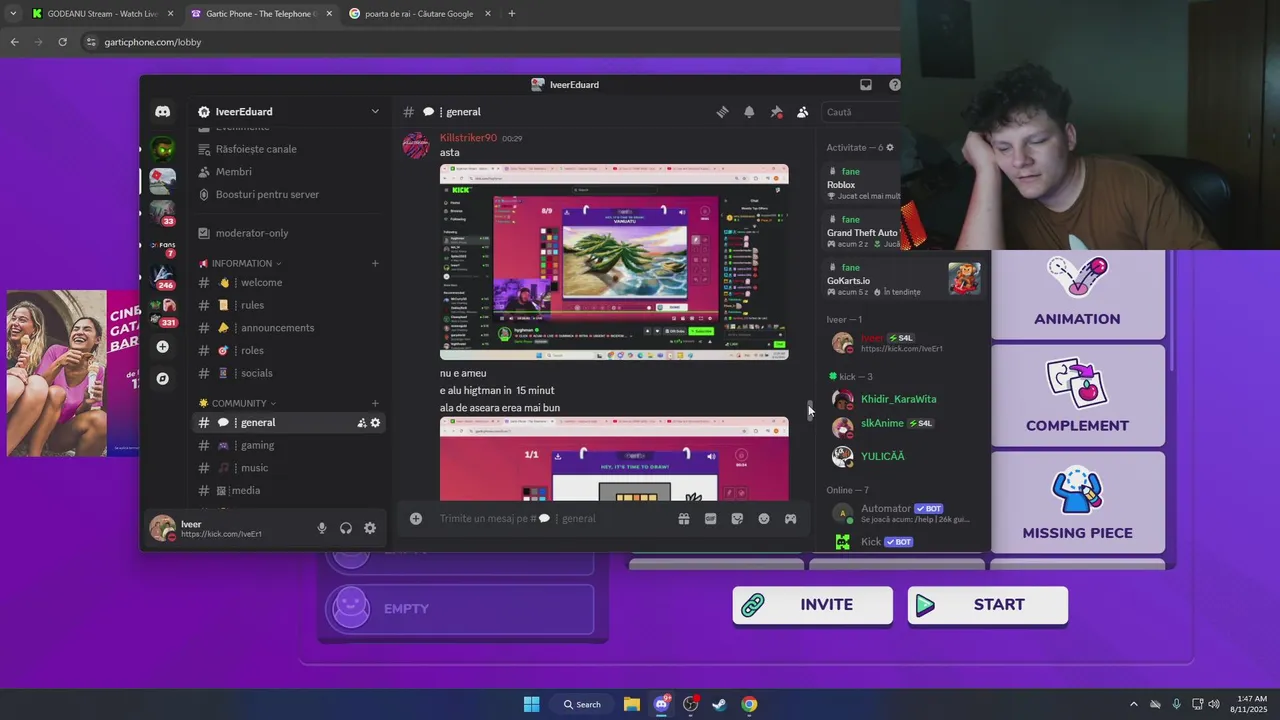Click the START button in Gartic Phone
The width and height of the screenshot is (1280, 720).
coord(987,605)
